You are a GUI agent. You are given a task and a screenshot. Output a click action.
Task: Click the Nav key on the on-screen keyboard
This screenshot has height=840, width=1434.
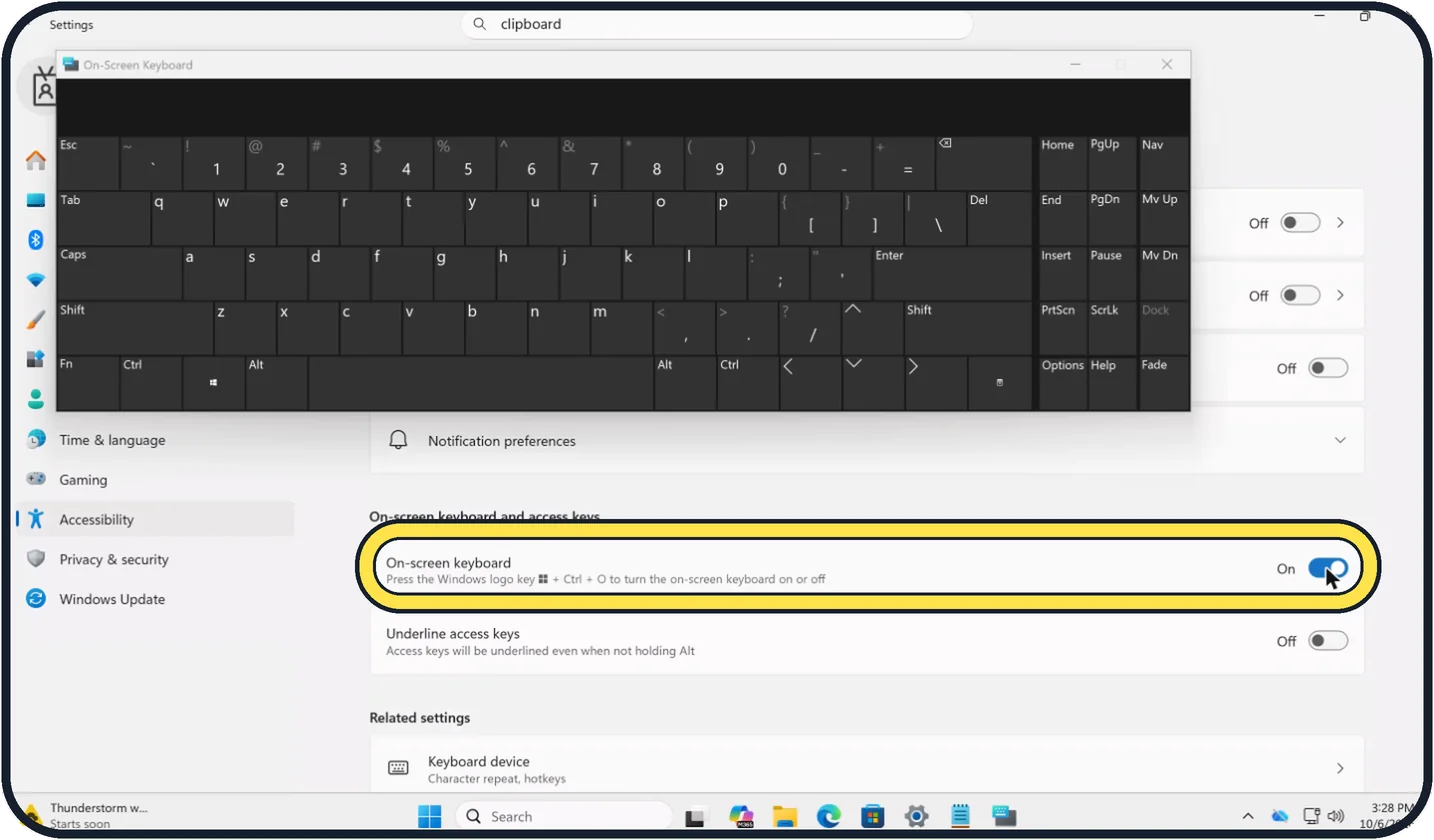pos(1164,163)
